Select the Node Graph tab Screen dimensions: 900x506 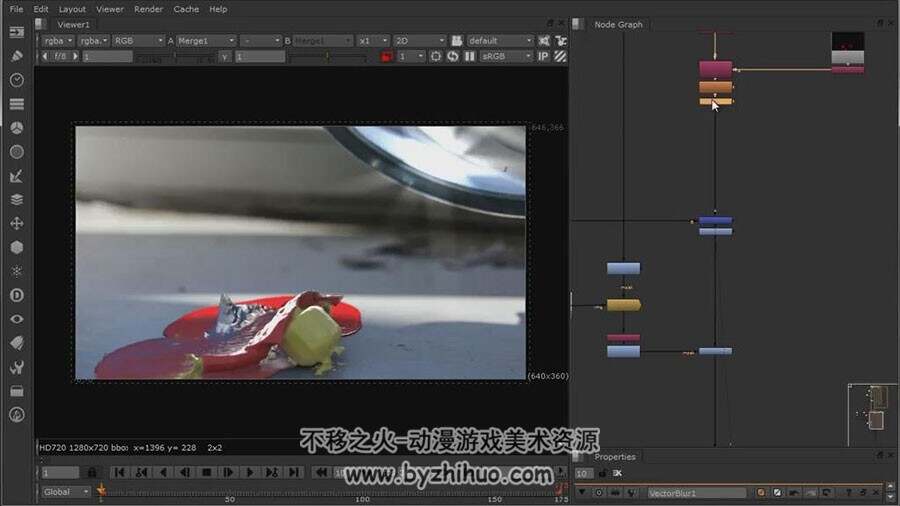coord(618,24)
